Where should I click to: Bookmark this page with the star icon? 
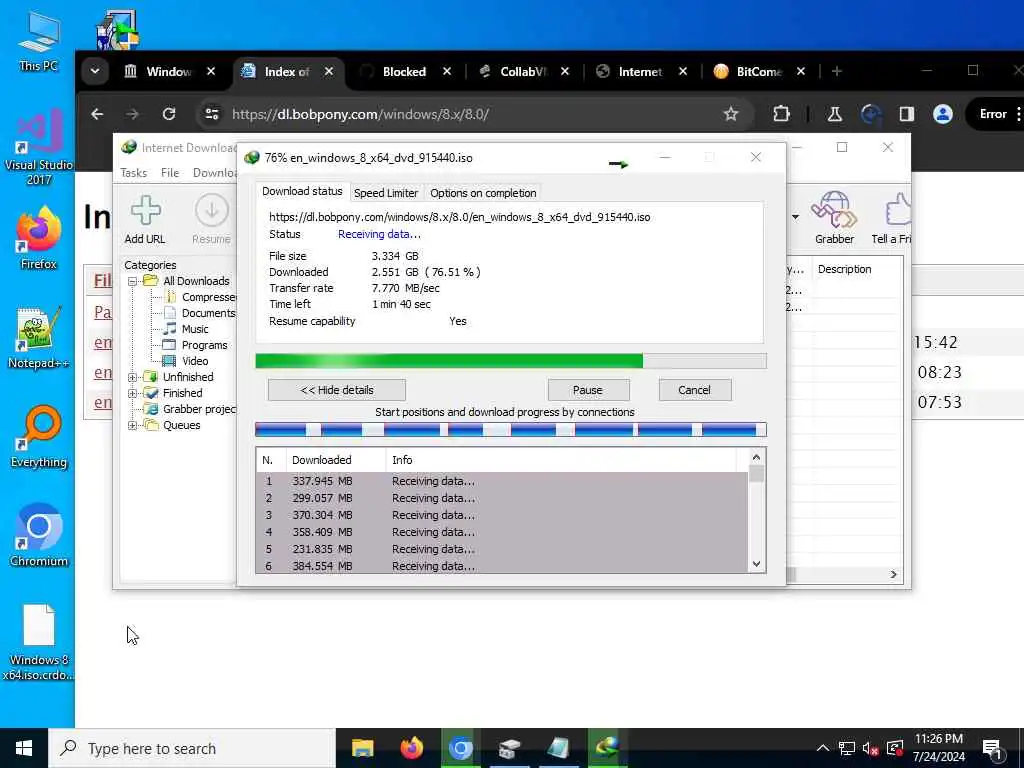click(x=731, y=114)
